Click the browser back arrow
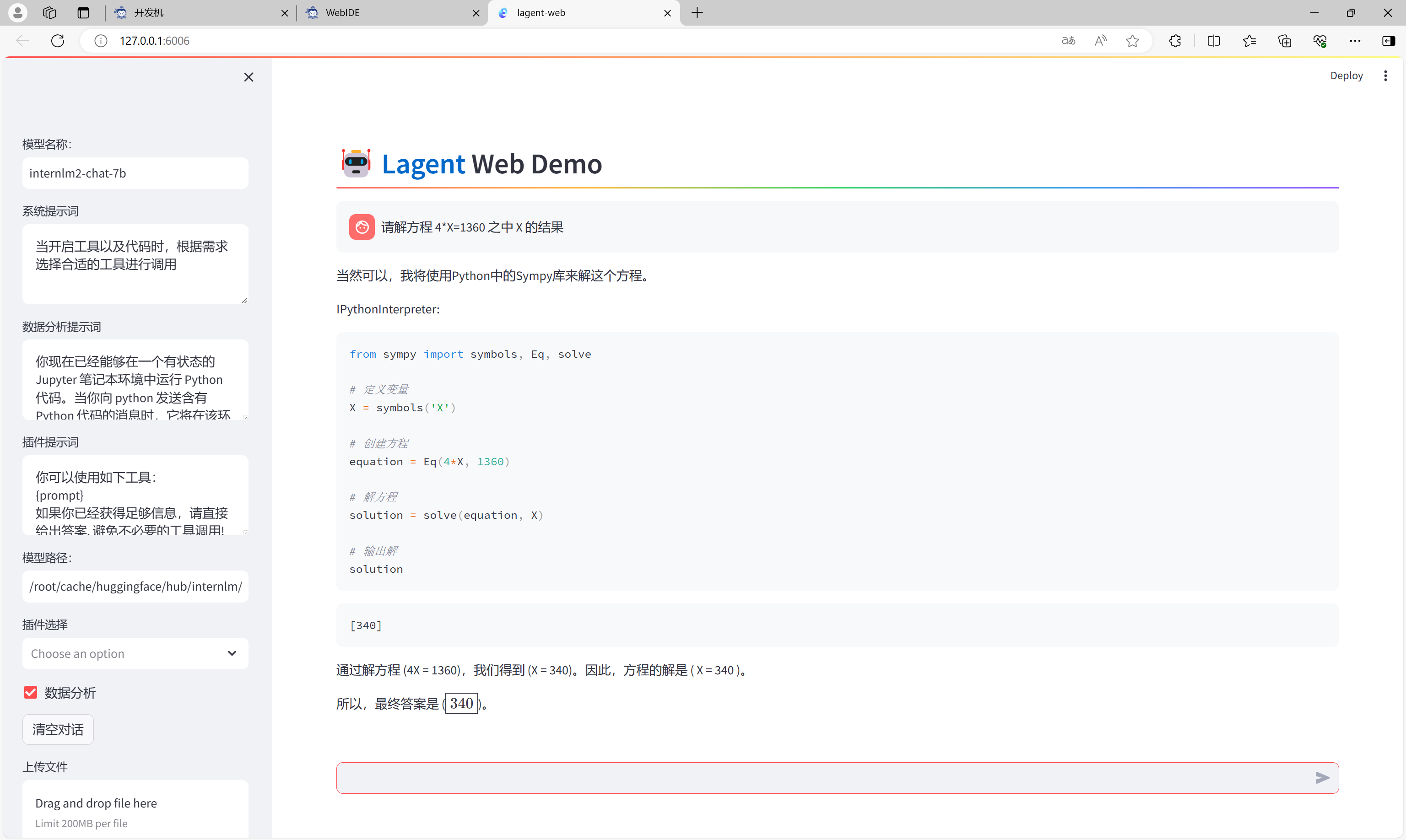Viewport: 1406px width, 840px height. [x=22, y=41]
